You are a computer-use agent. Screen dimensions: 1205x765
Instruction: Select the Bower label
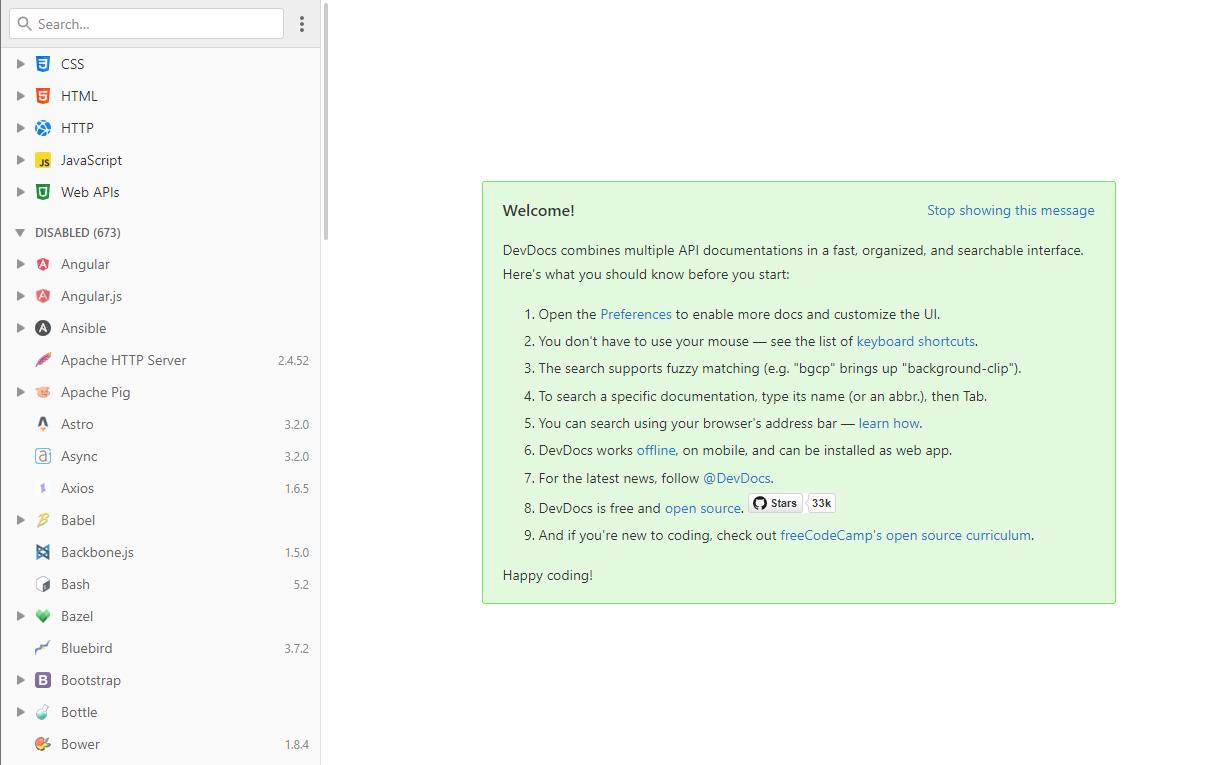coord(80,744)
